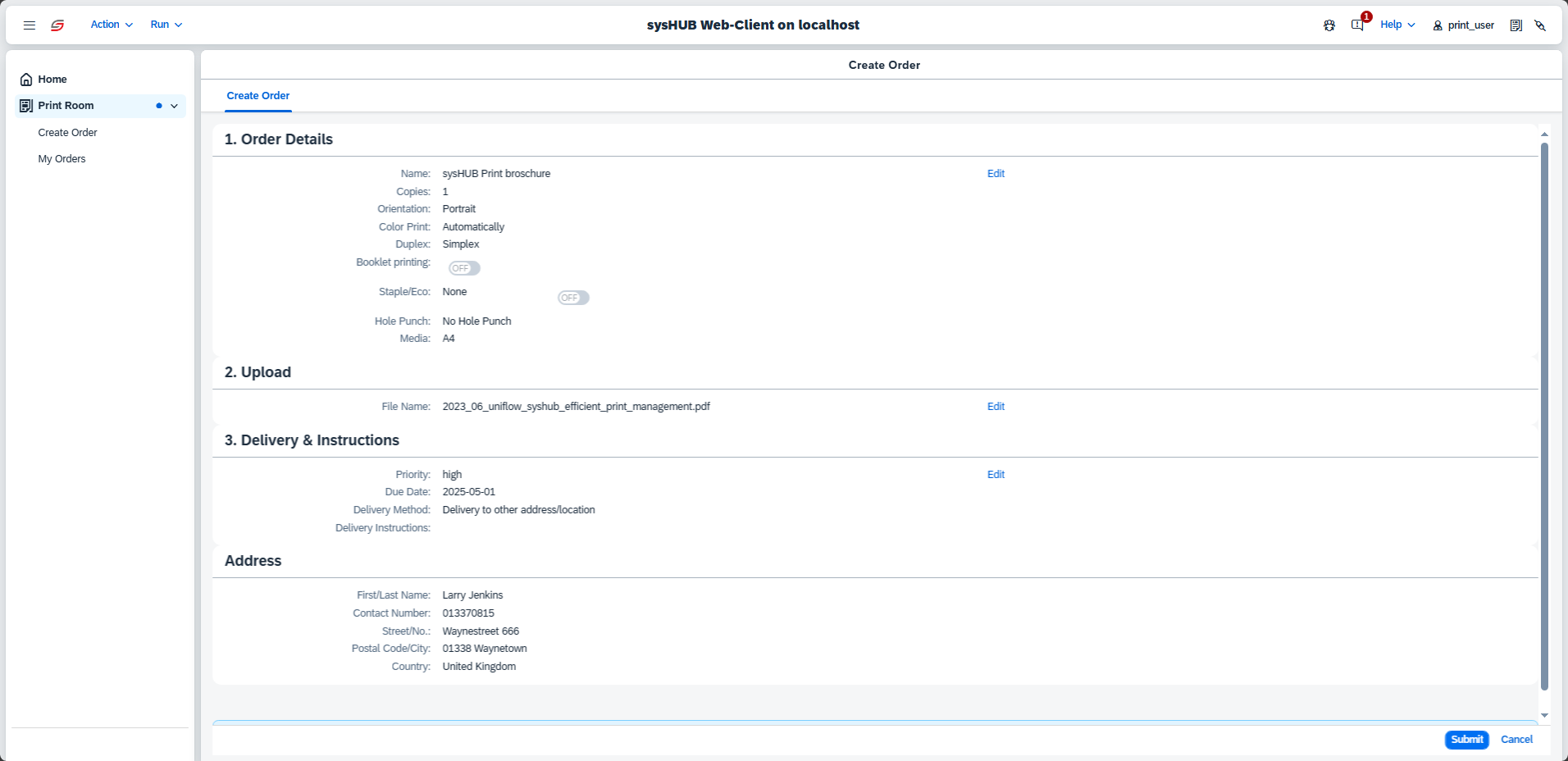
Task: Click the scrollbar down arrow
Action: [1544, 715]
